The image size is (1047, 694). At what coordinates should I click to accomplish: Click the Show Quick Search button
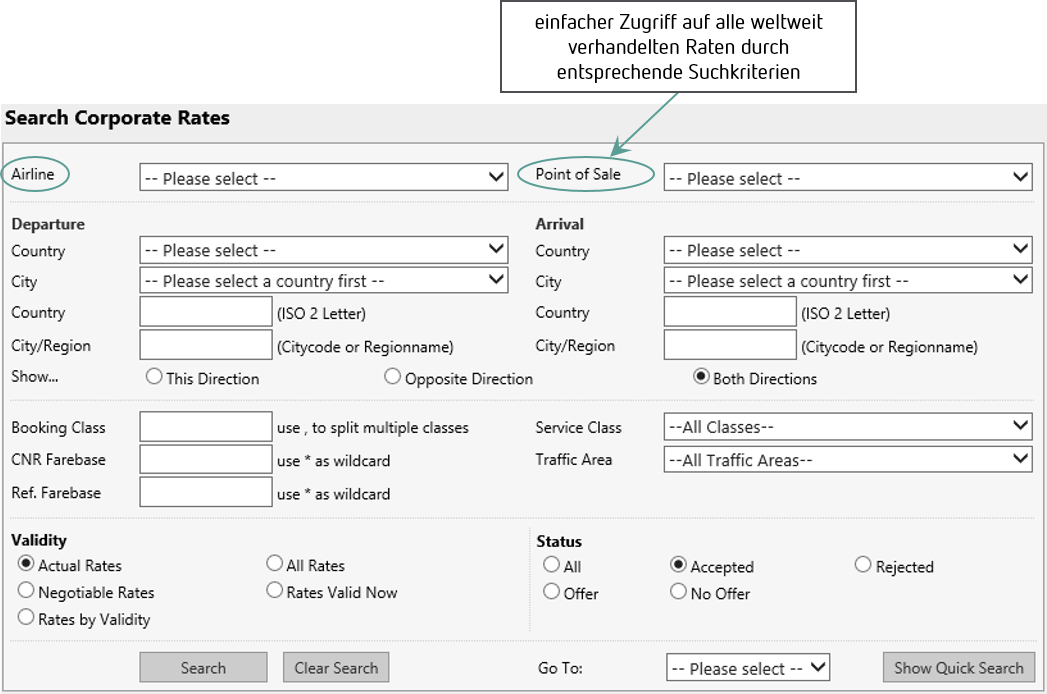coord(958,668)
